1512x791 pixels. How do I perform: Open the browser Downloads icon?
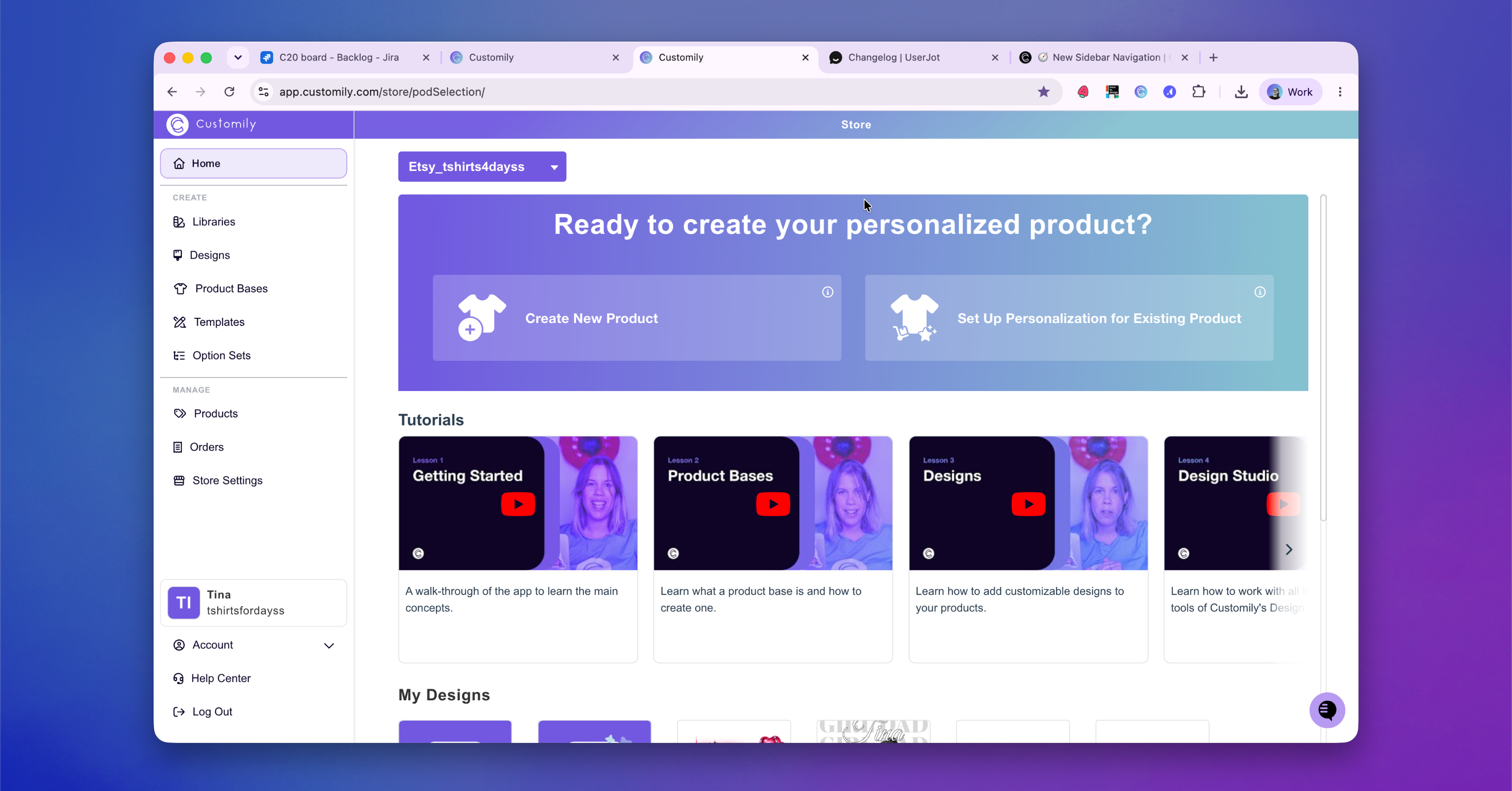[x=1241, y=92]
